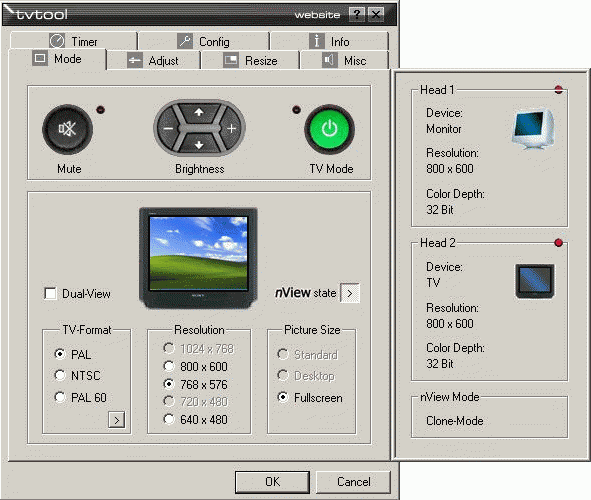Toggle the green TV Mode power button
Image resolution: width=591 pixels, height=500 pixels.
(x=329, y=129)
